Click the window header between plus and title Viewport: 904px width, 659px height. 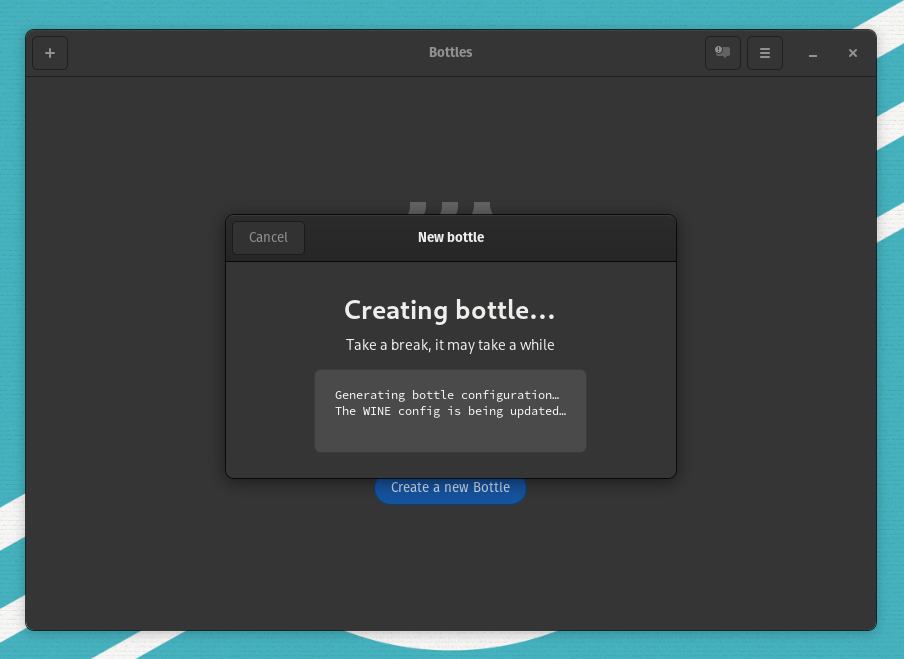(240, 53)
